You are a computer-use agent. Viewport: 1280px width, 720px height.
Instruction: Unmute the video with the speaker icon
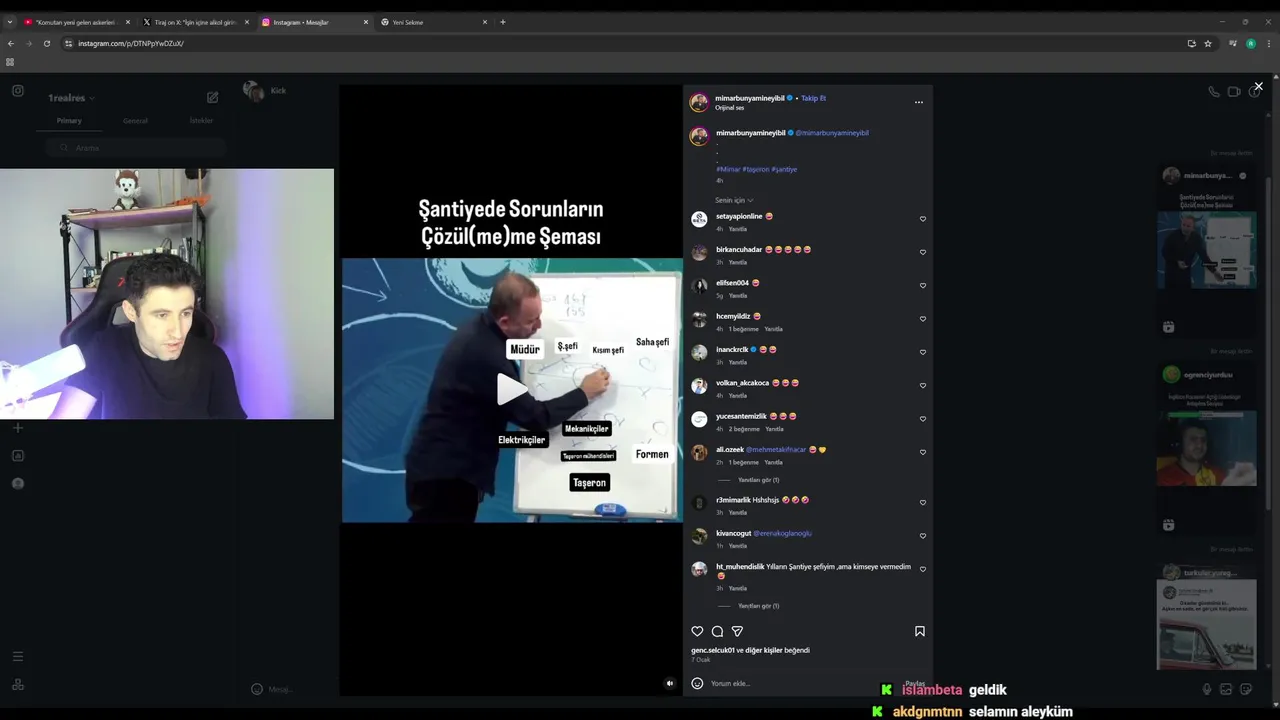[670, 683]
